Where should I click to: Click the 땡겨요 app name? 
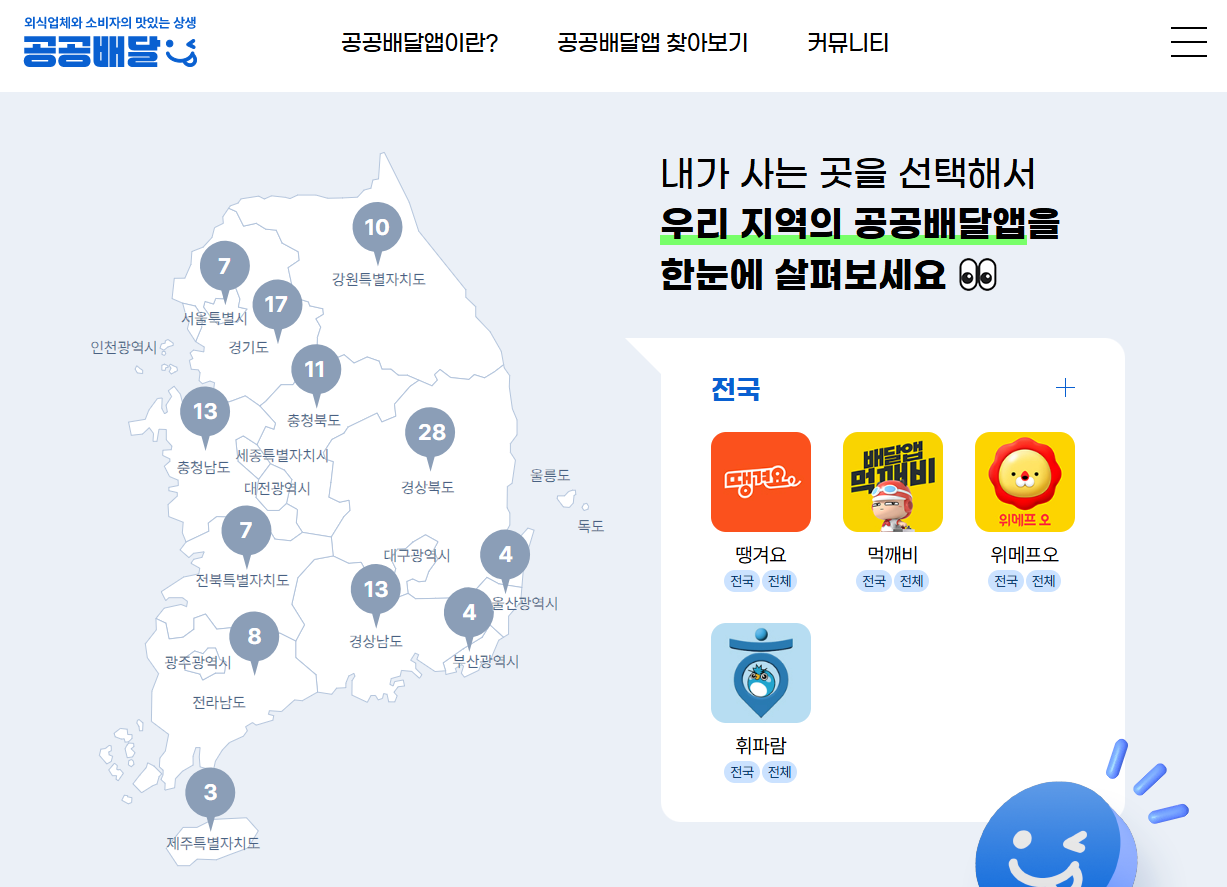pos(761,555)
